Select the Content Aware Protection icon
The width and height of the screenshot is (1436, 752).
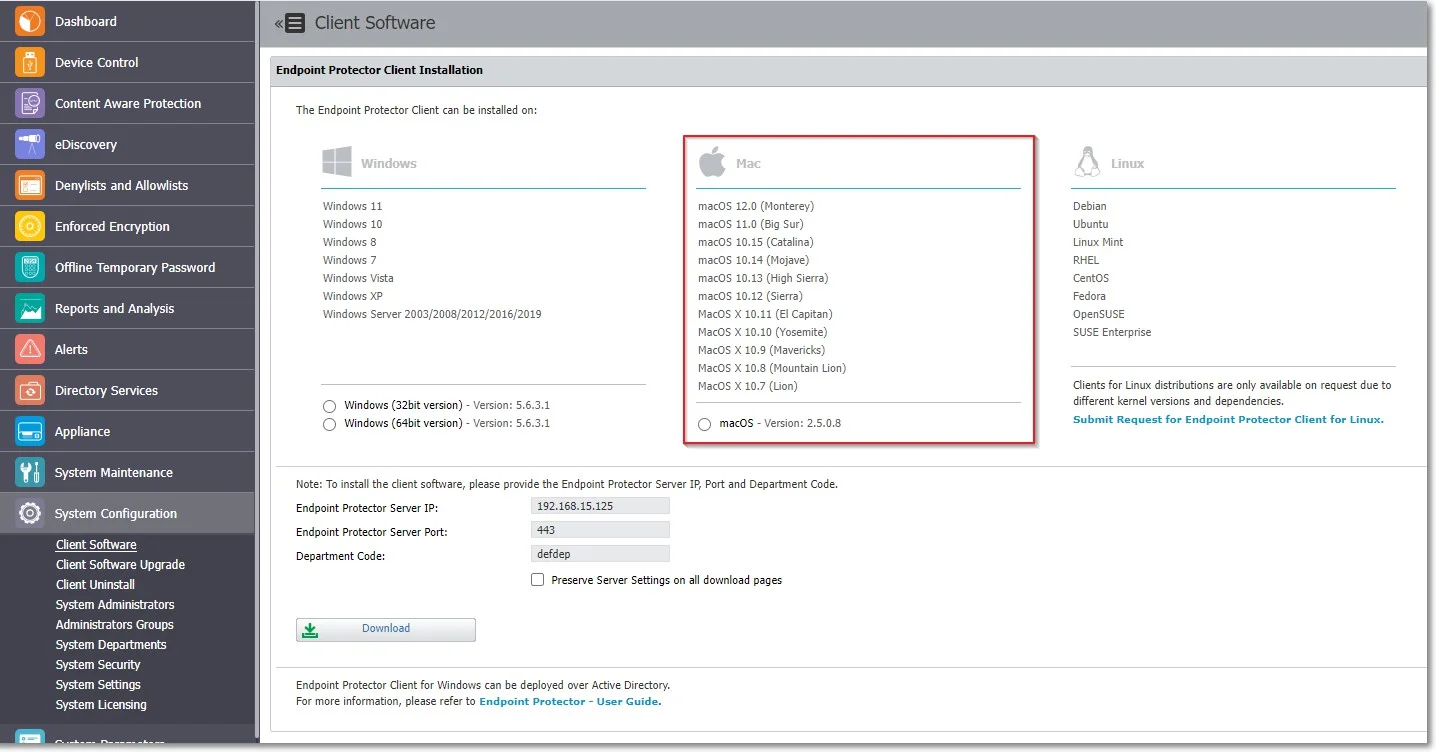pos(30,103)
